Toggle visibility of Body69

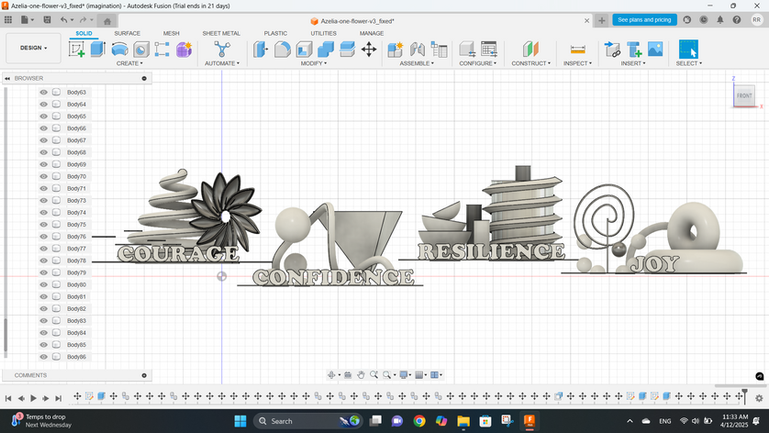pyautogui.click(x=44, y=164)
